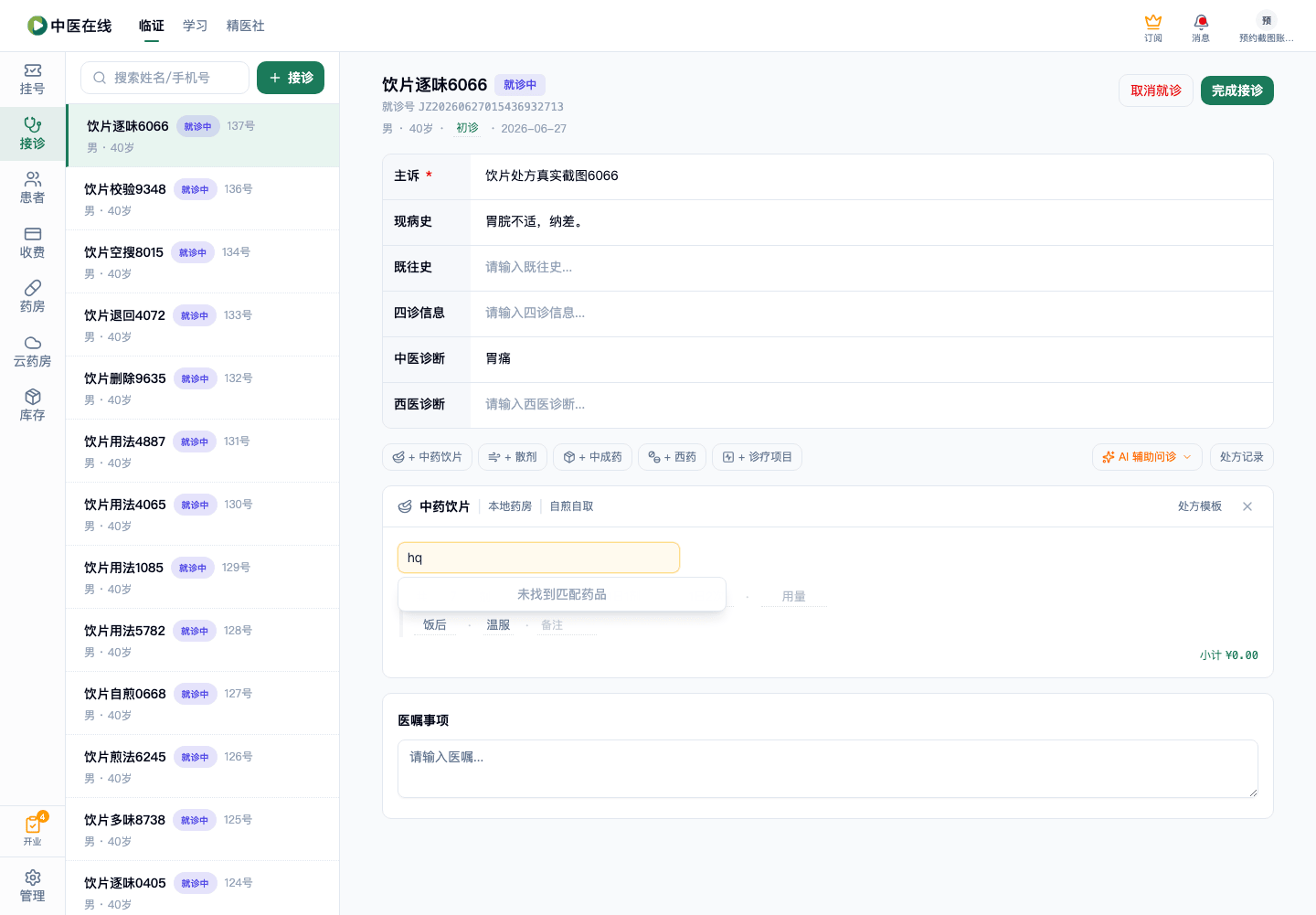Focus the herb search field containing hq
Viewport: 1316px width, 915px height.
(538, 558)
